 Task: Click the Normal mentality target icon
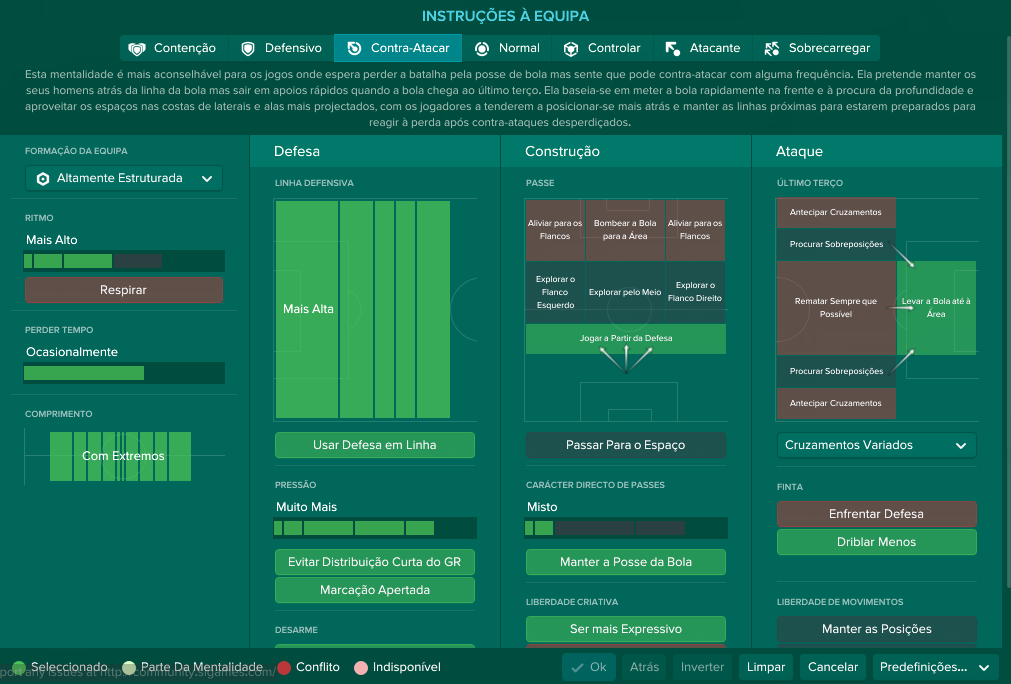tap(482, 48)
